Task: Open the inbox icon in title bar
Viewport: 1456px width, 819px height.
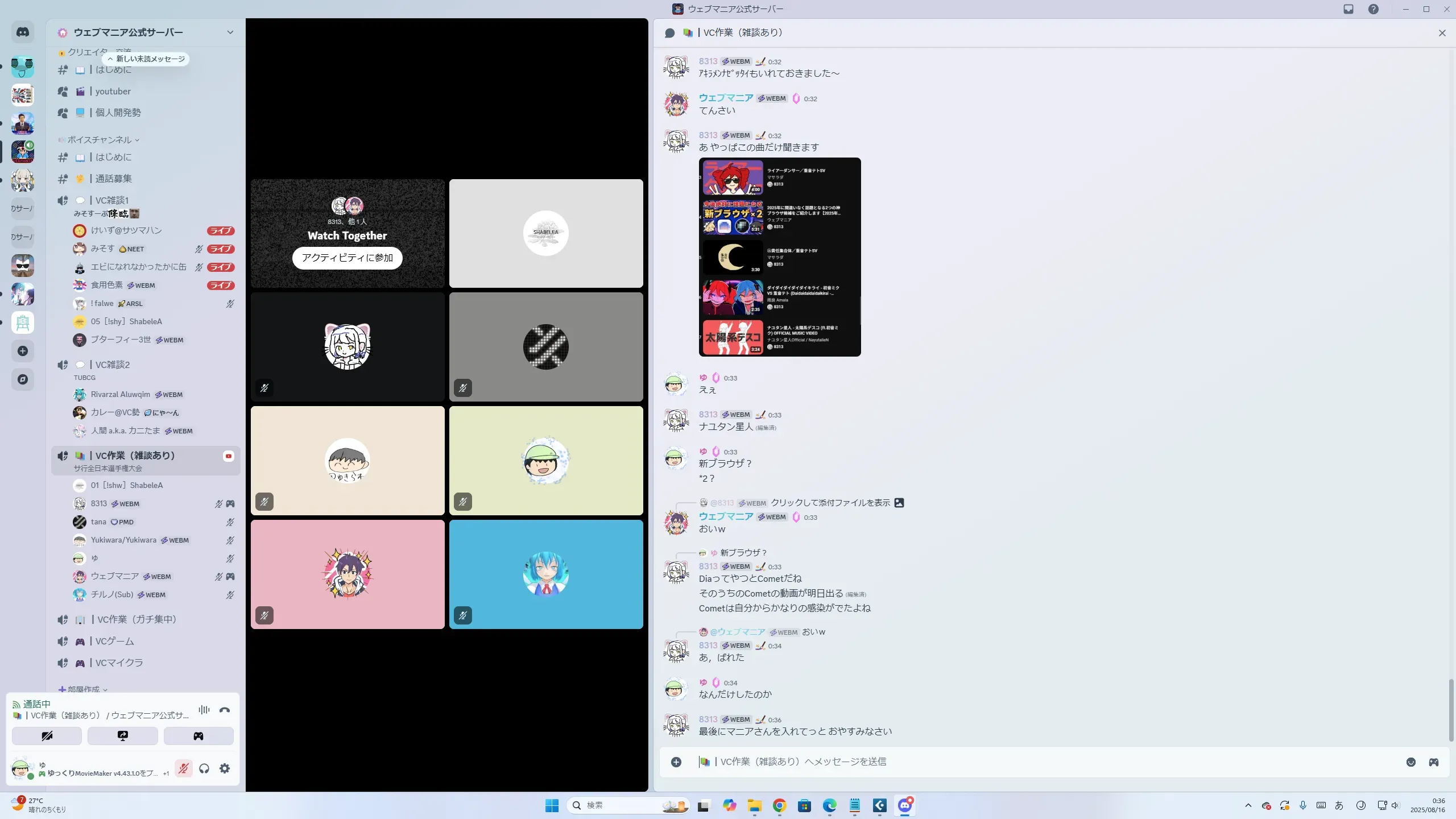Action: pyautogui.click(x=1349, y=9)
